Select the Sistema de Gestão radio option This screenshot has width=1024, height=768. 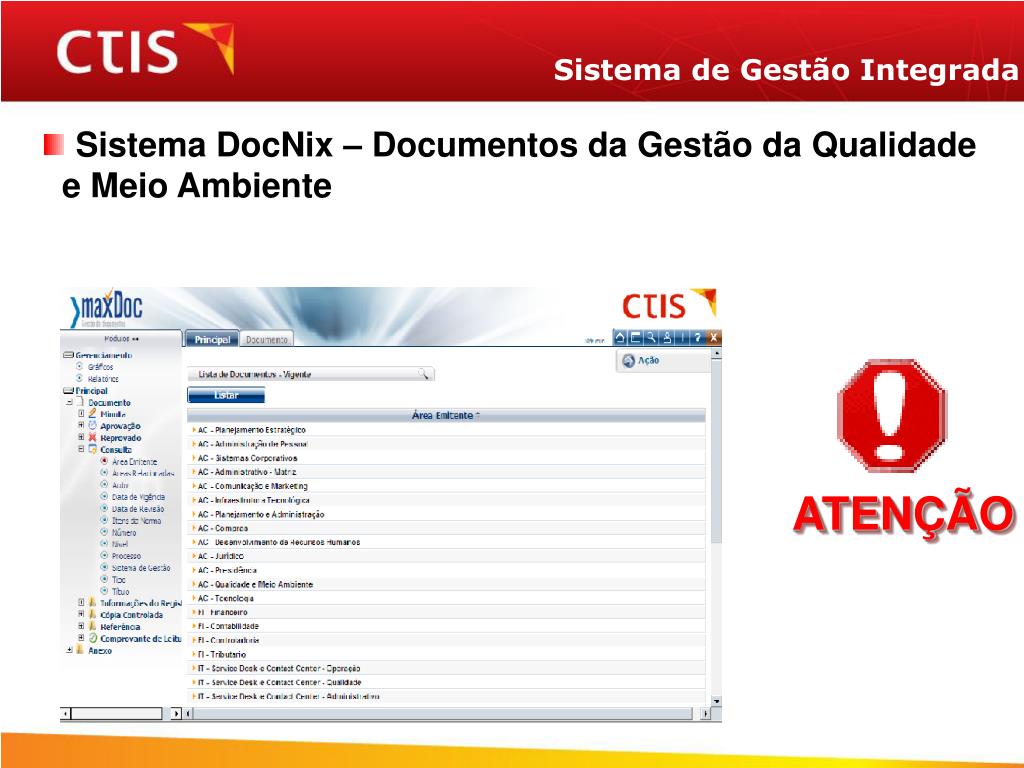(x=104, y=567)
